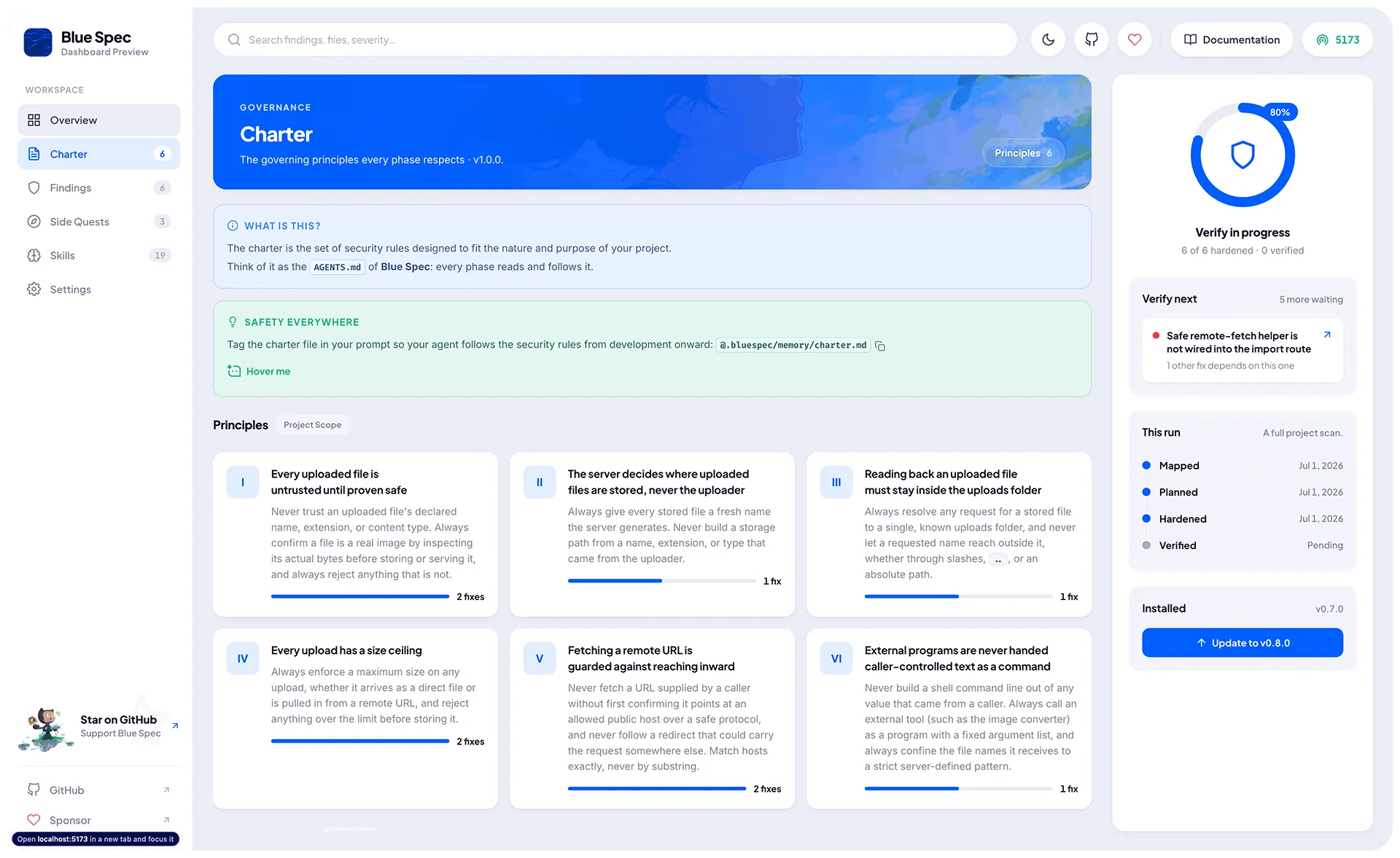Viewport: 1400px width, 858px height.
Task: Open principle I card numeral badge
Action: 243,482
